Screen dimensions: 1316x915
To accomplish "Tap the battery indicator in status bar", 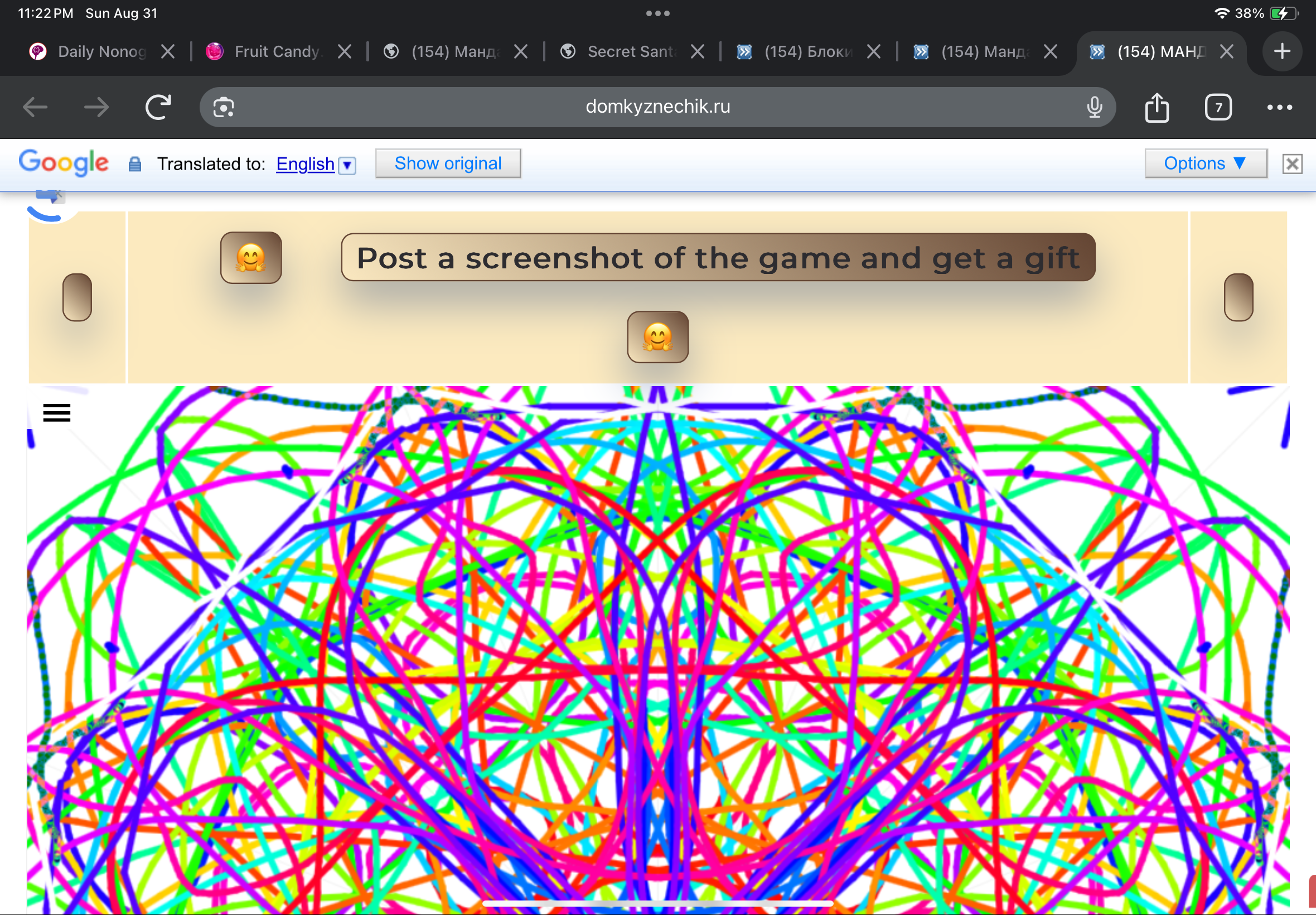I will pyautogui.click(x=1284, y=13).
